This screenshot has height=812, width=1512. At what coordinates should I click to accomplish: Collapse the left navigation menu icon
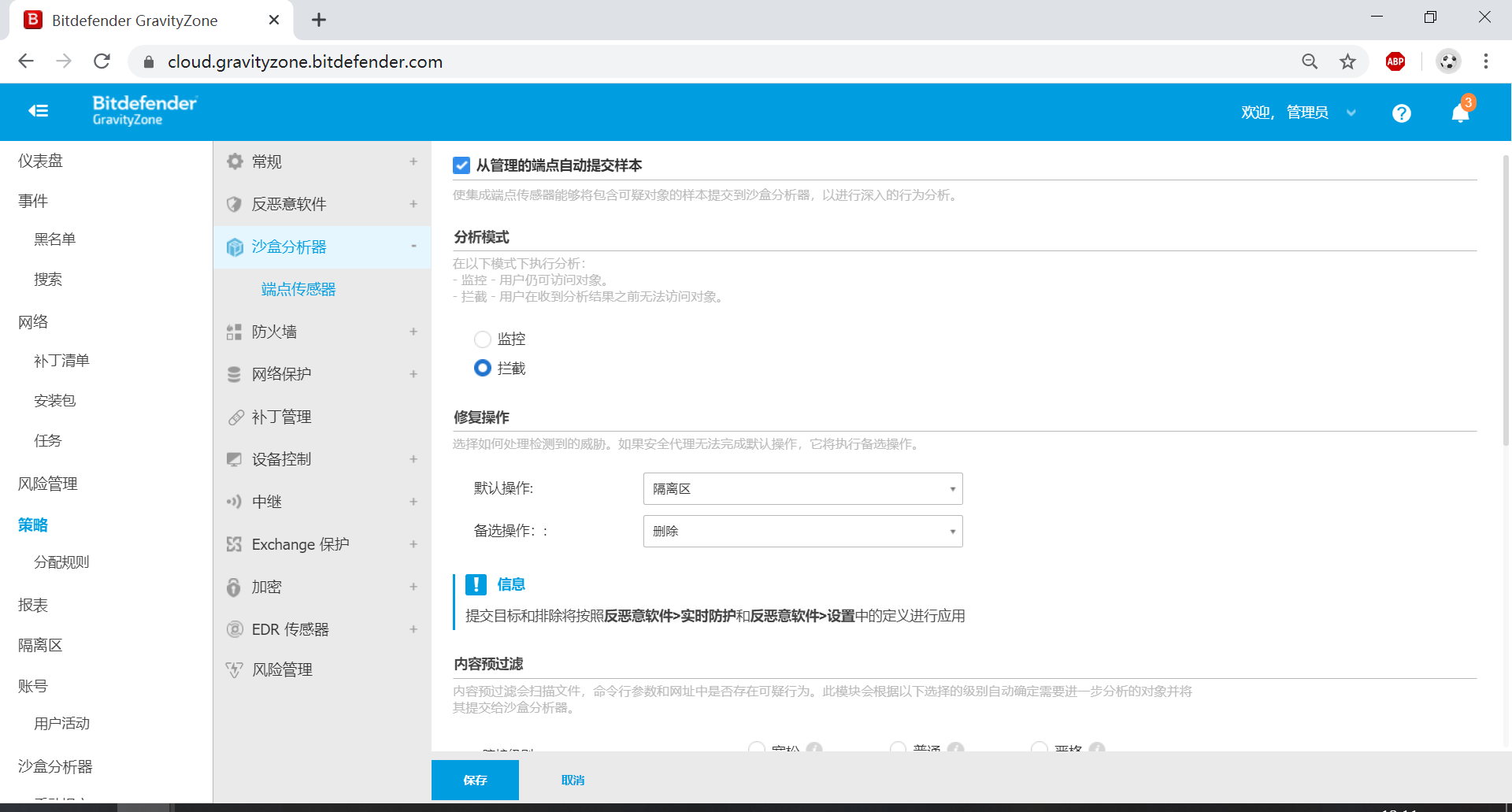coord(39,111)
